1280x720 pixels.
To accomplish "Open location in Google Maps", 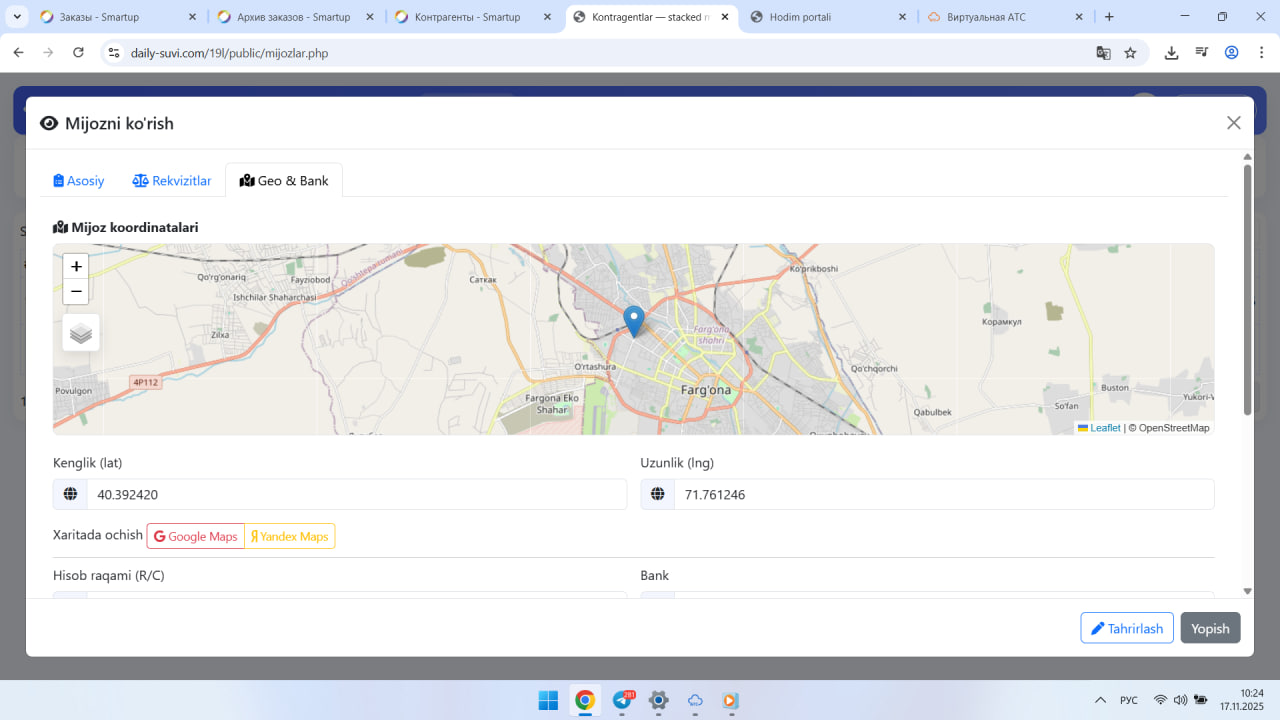I will (x=196, y=536).
